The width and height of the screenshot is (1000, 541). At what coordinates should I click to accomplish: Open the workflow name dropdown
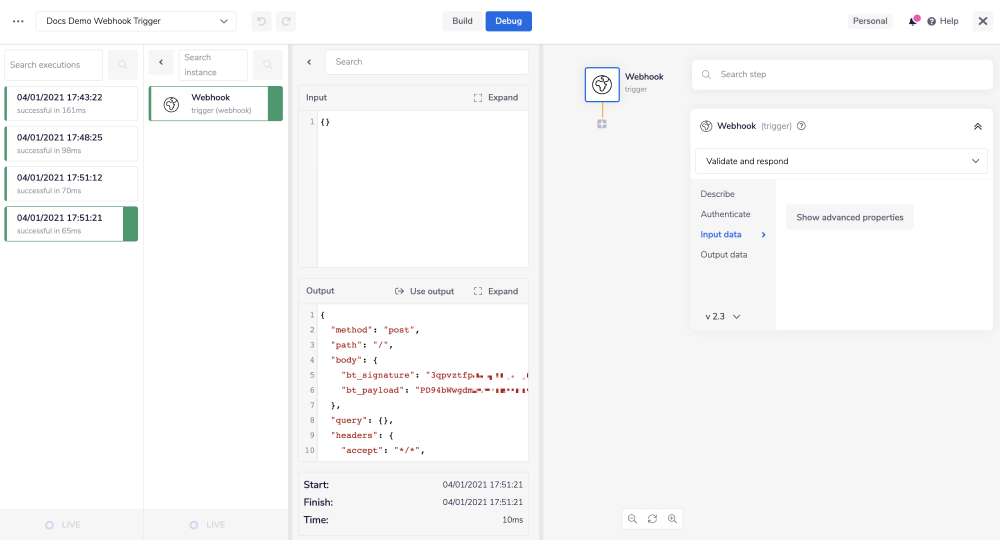click(x=137, y=21)
